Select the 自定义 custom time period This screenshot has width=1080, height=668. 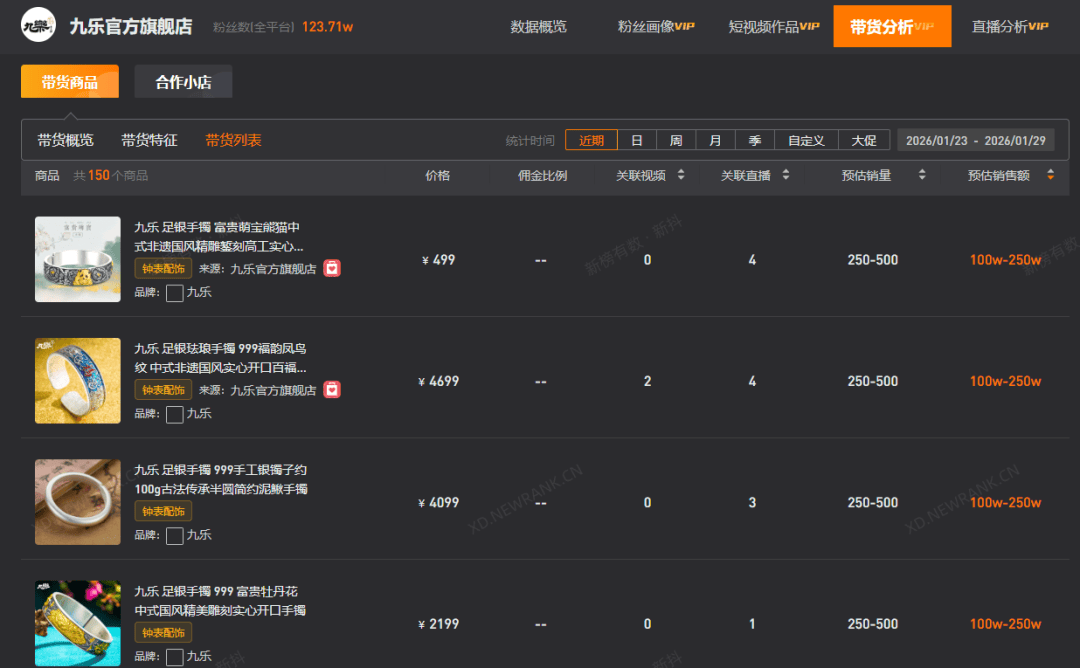806,141
